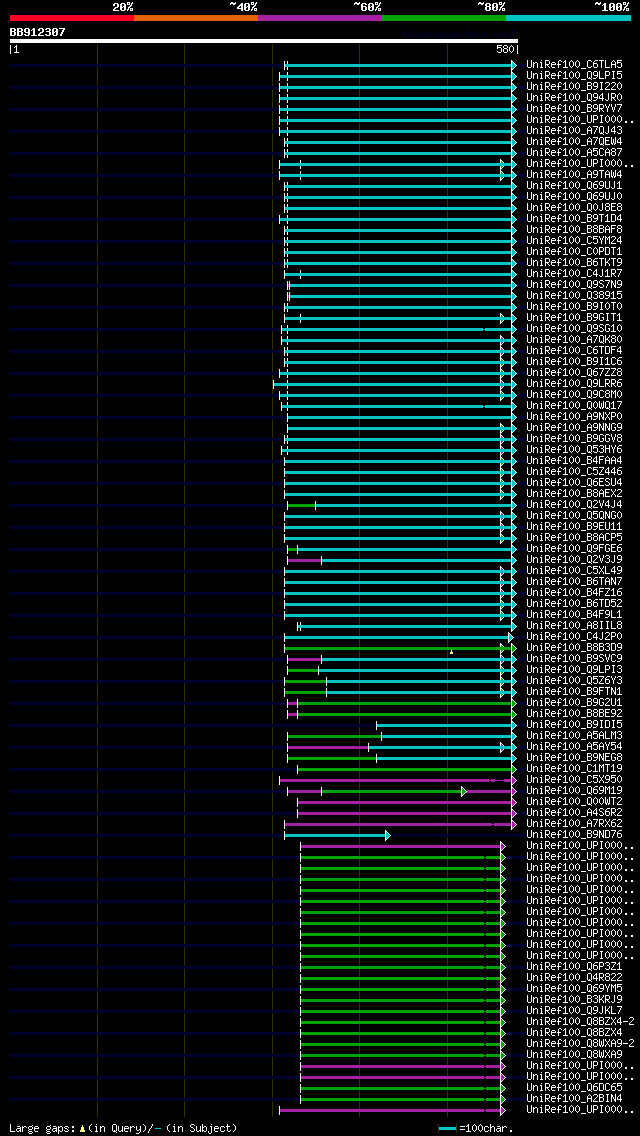Select the UniRef100_Q5Z6Y3 label
This screenshot has height=1136, width=640.
[x=574, y=681]
